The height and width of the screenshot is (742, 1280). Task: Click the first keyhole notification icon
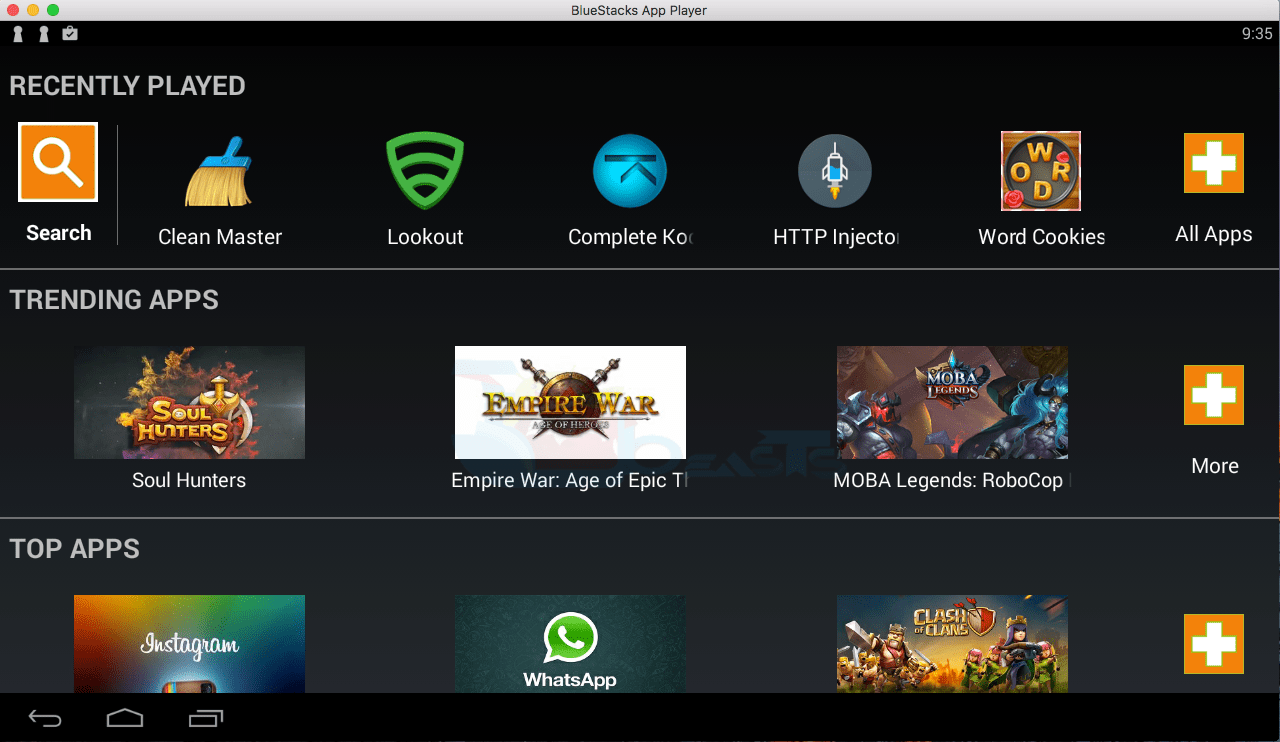[17, 34]
